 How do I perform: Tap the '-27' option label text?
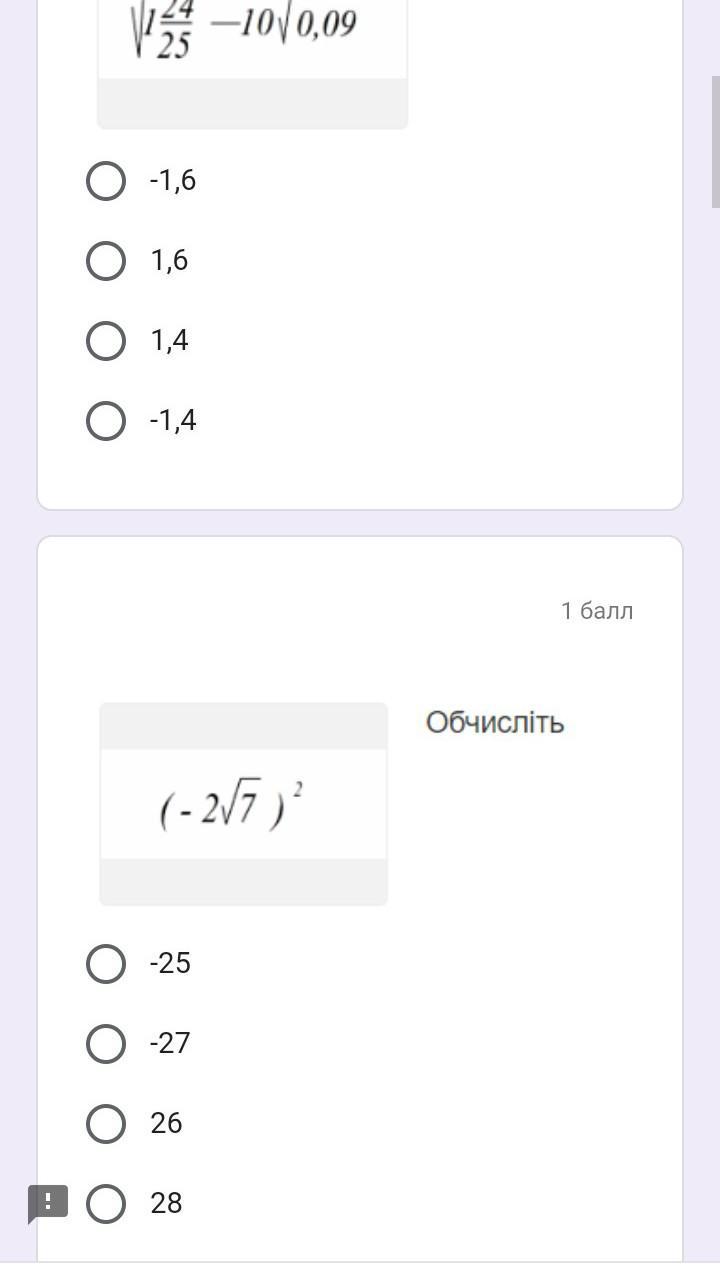pos(170,1043)
